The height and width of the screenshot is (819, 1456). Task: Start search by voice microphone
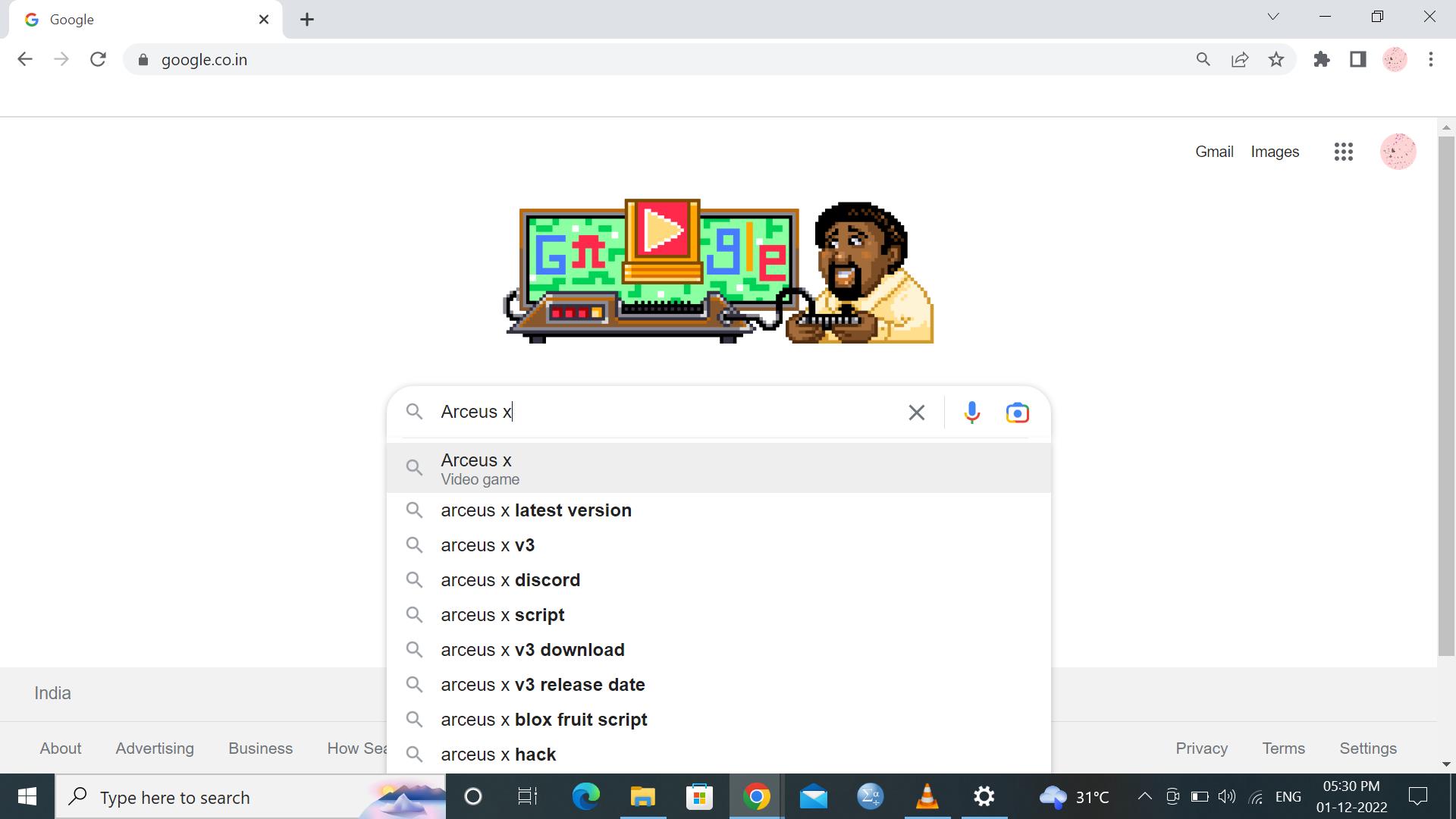[971, 413]
